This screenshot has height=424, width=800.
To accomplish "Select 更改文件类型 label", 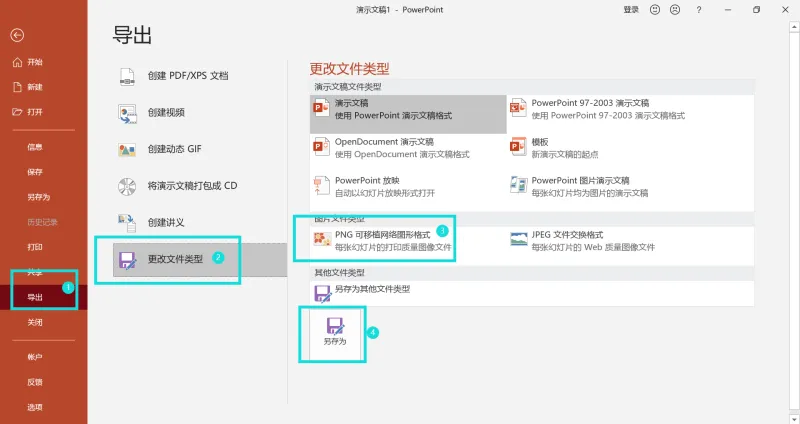I will (x=176, y=259).
